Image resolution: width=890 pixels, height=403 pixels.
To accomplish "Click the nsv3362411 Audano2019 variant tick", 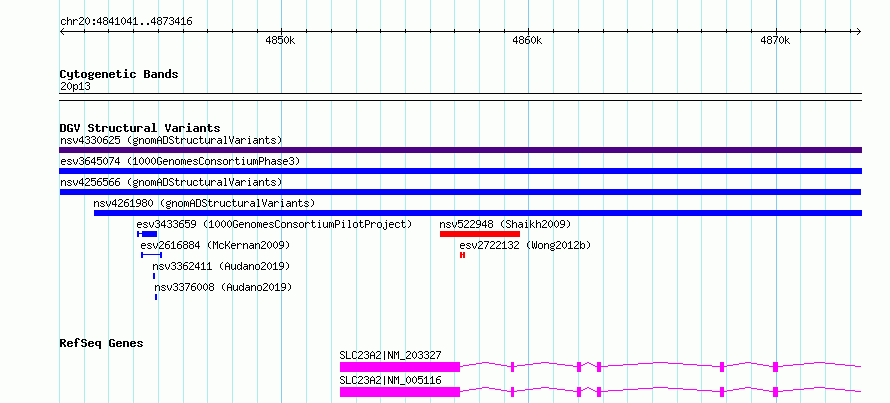I will (x=154, y=276).
